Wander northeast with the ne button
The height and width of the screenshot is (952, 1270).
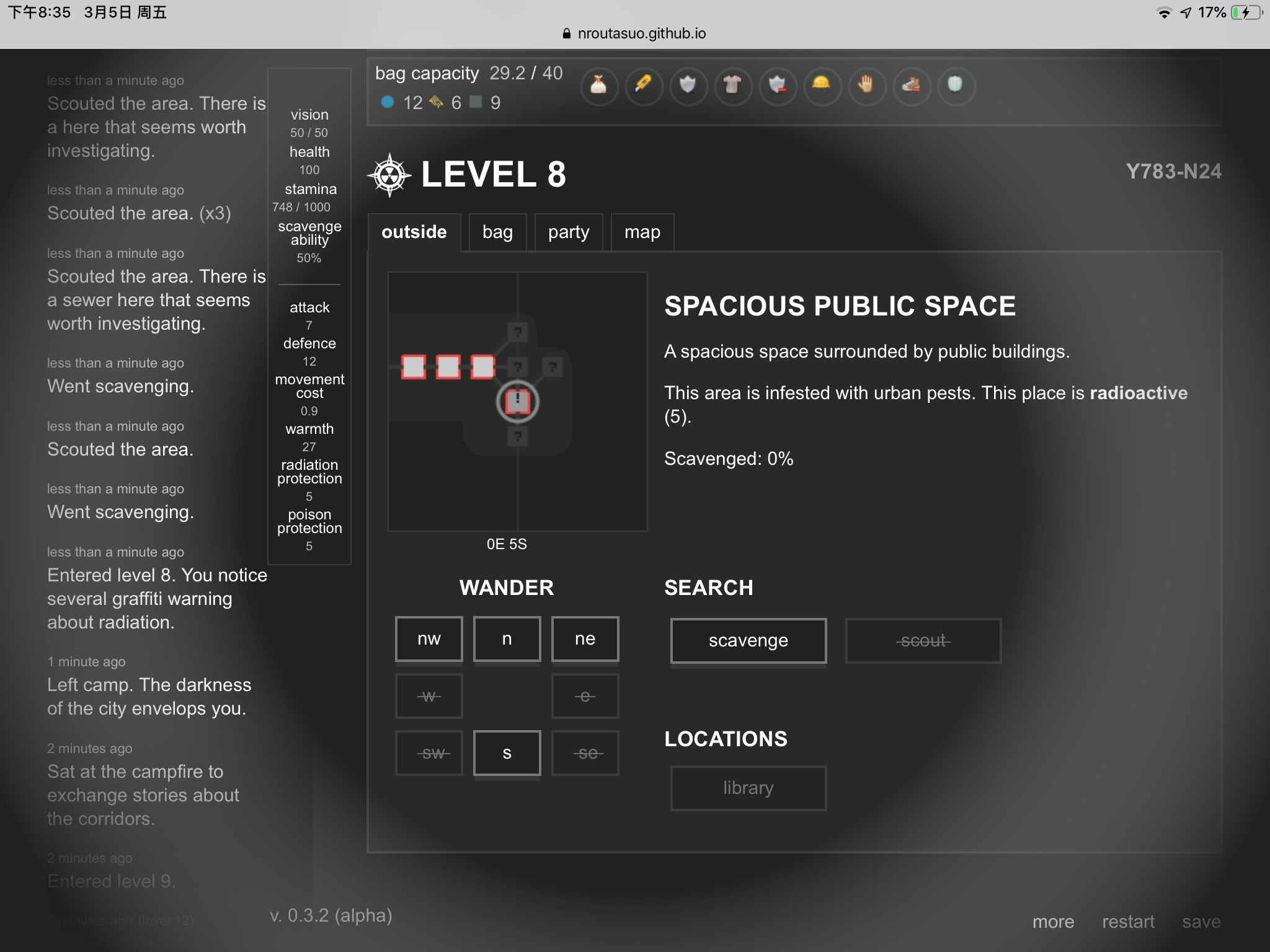585,639
